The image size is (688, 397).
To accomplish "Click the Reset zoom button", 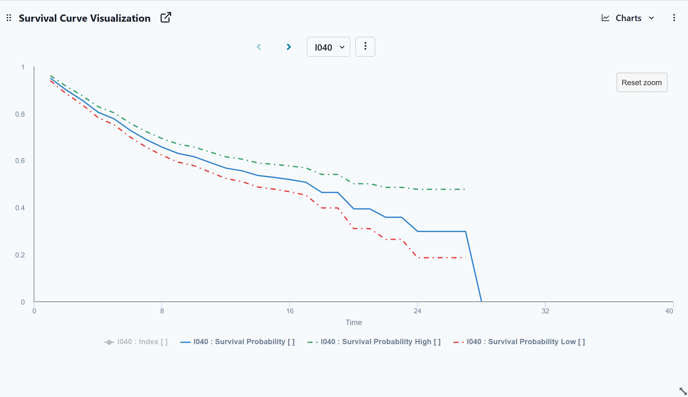I will [641, 82].
